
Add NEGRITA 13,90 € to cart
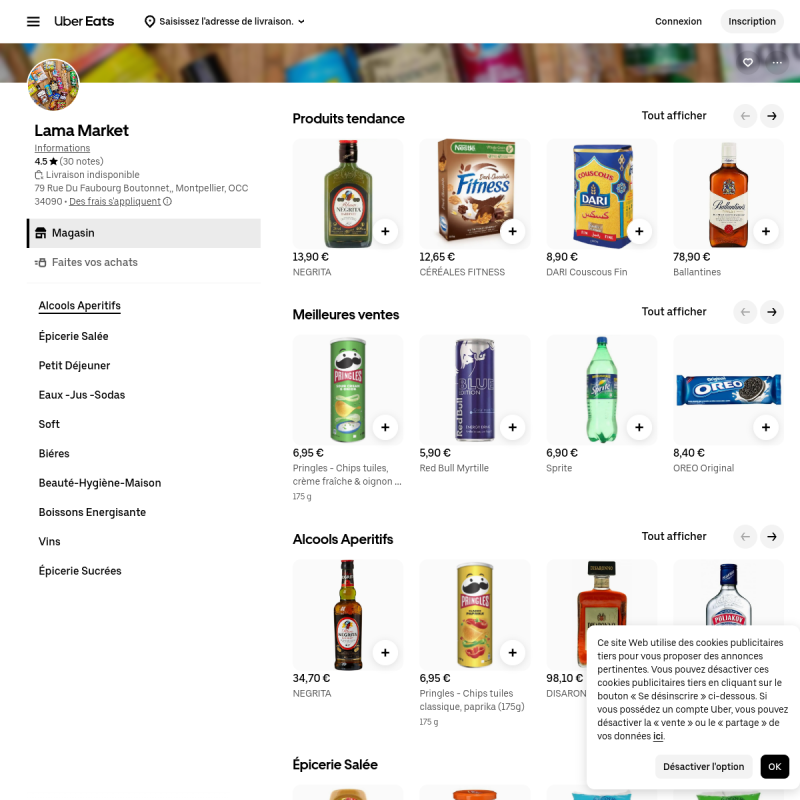385,231
